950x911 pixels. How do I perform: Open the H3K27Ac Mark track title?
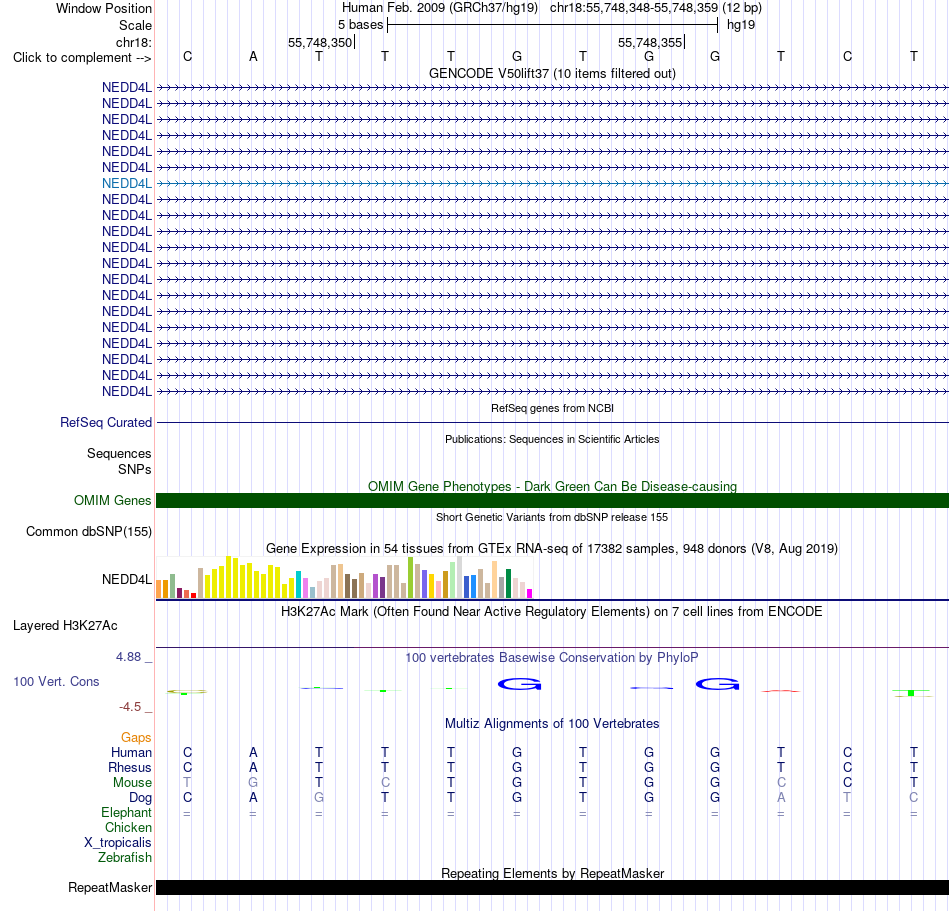552,612
